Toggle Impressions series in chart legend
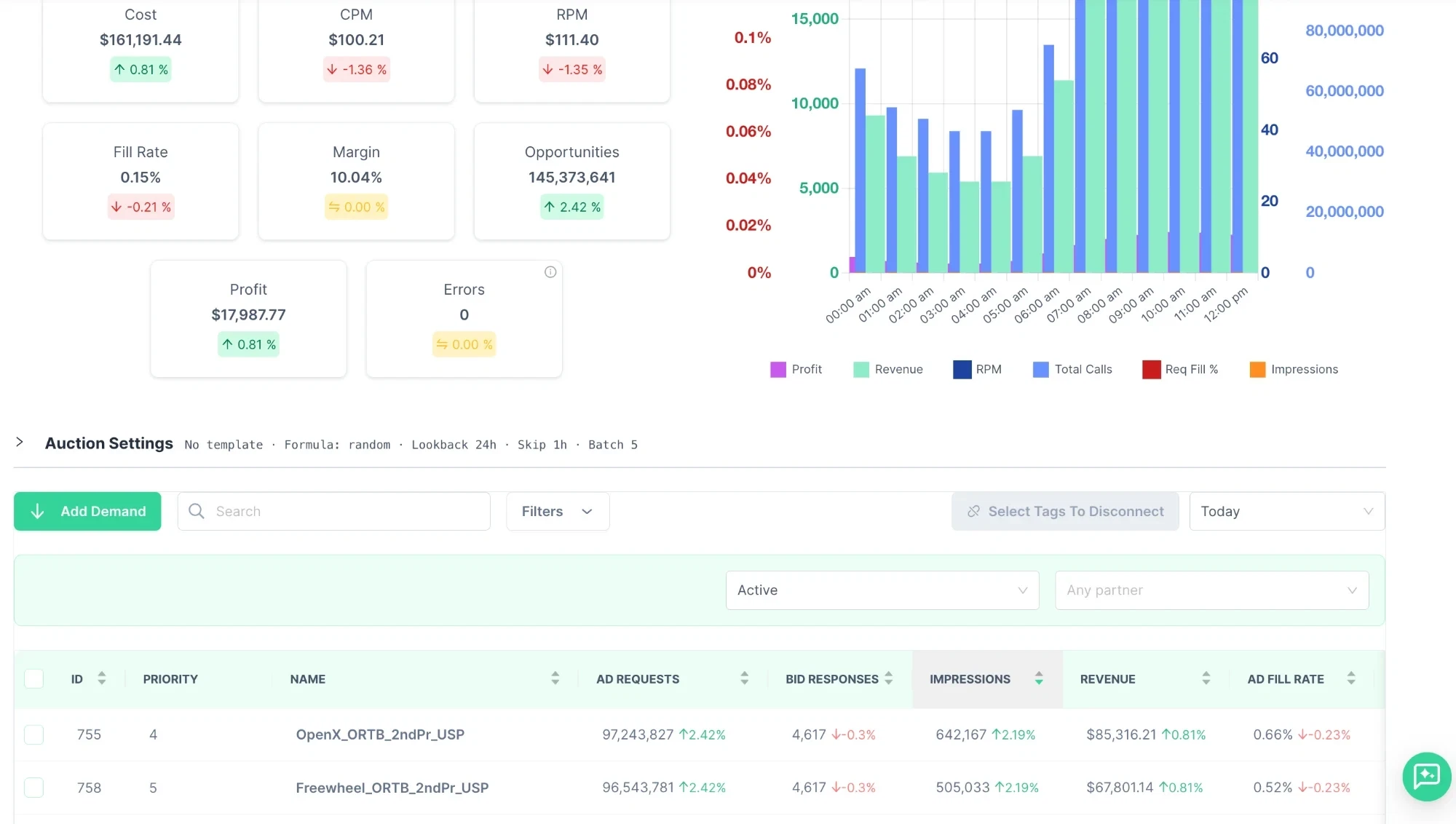The image size is (1456, 824). 1294,370
